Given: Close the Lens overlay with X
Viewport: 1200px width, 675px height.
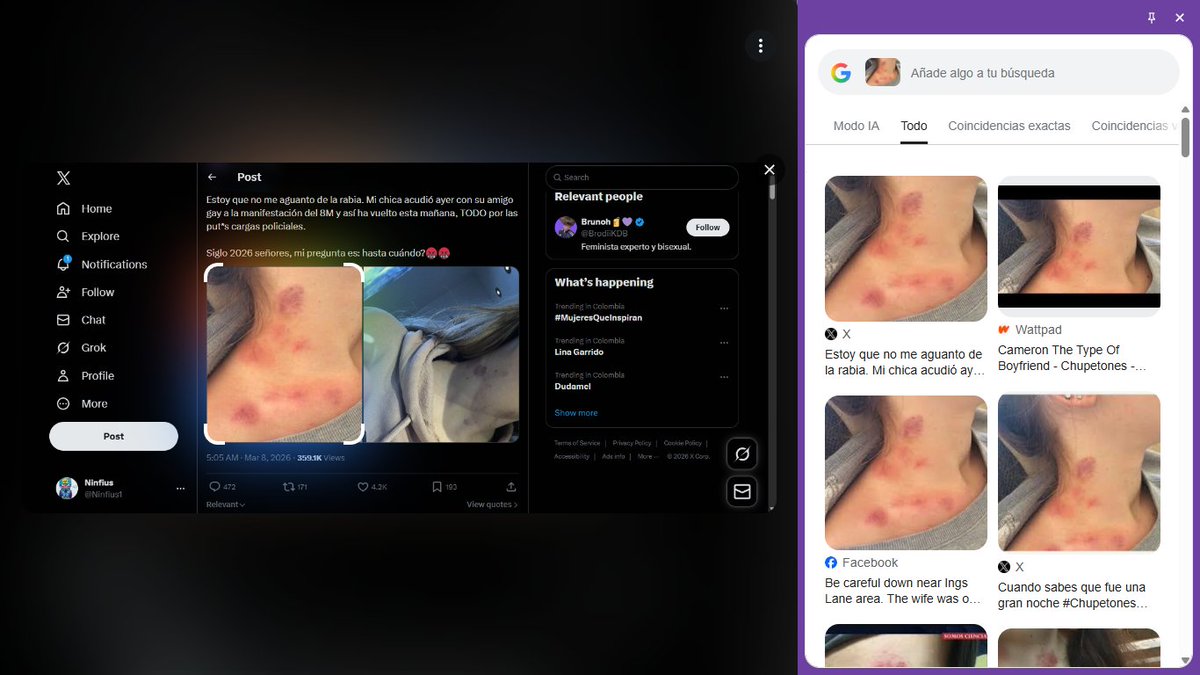Looking at the screenshot, I should coord(769,170).
